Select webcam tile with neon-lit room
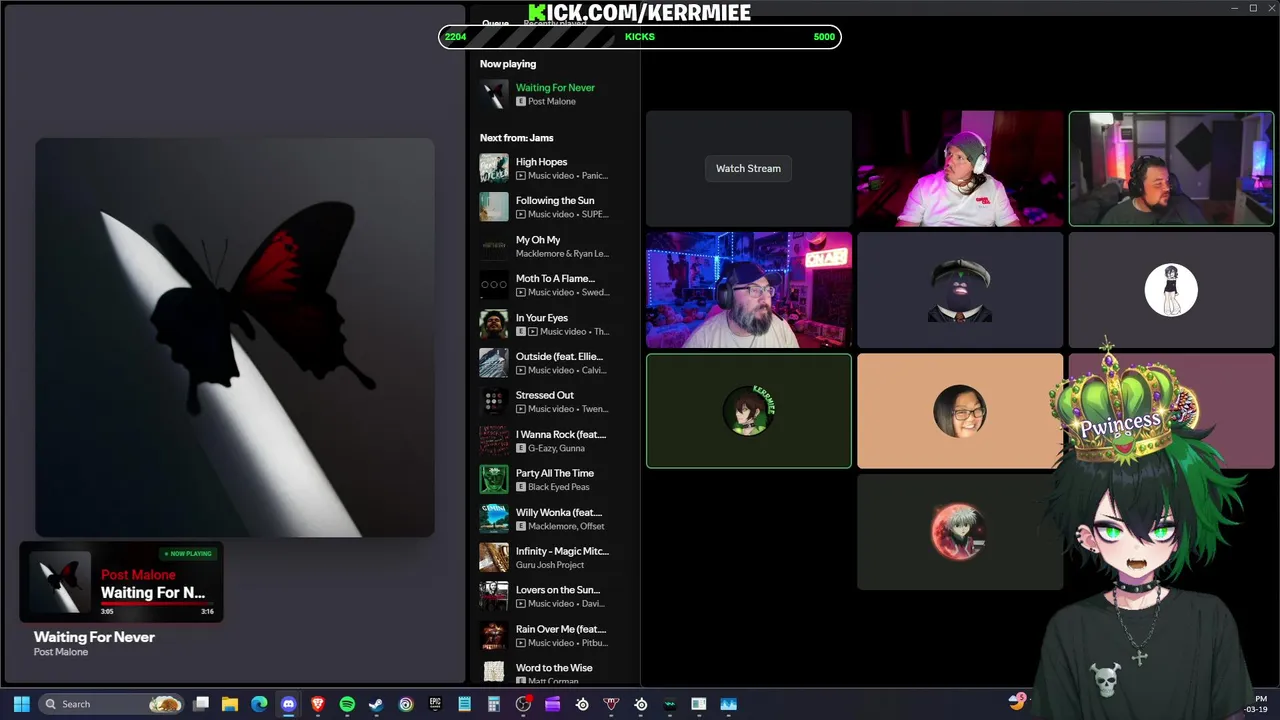The width and height of the screenshot is (1280, 720). point(749,290)
